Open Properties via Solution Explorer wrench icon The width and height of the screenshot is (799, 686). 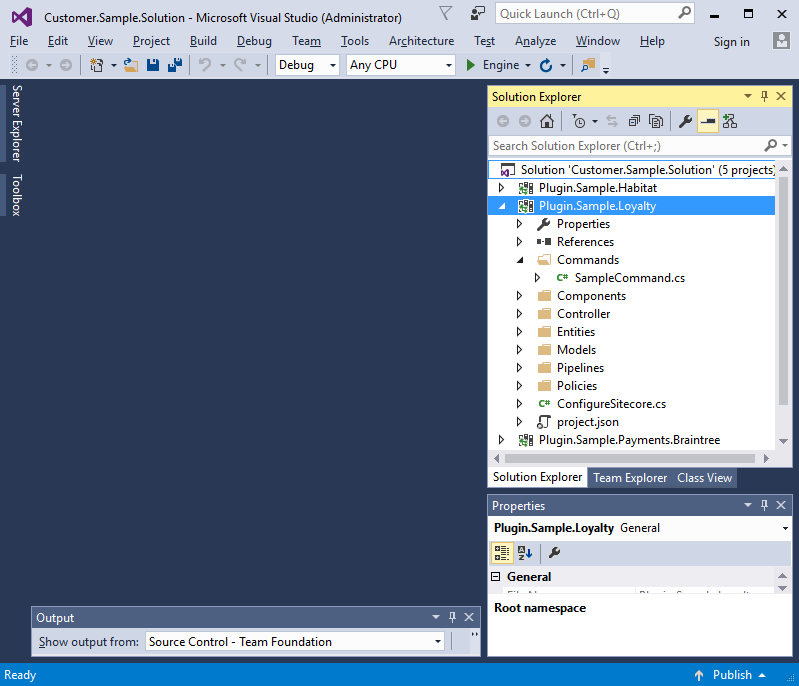tap(685, 121)
